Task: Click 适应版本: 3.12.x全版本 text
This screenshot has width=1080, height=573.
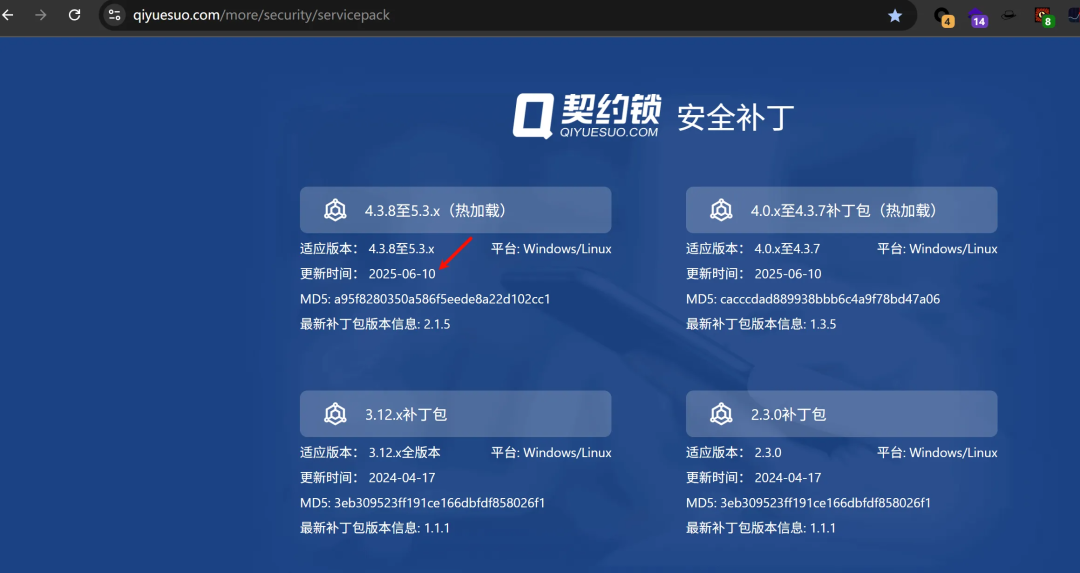Action: coord(370,452)
